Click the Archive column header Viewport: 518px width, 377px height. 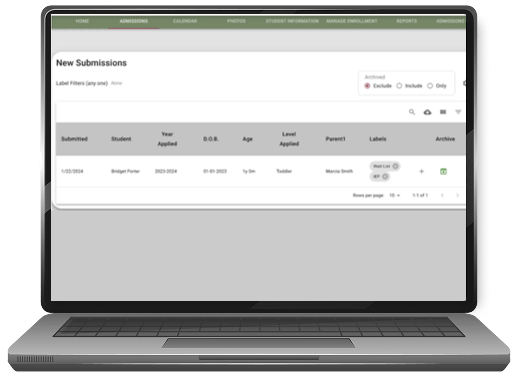(445, 139)
